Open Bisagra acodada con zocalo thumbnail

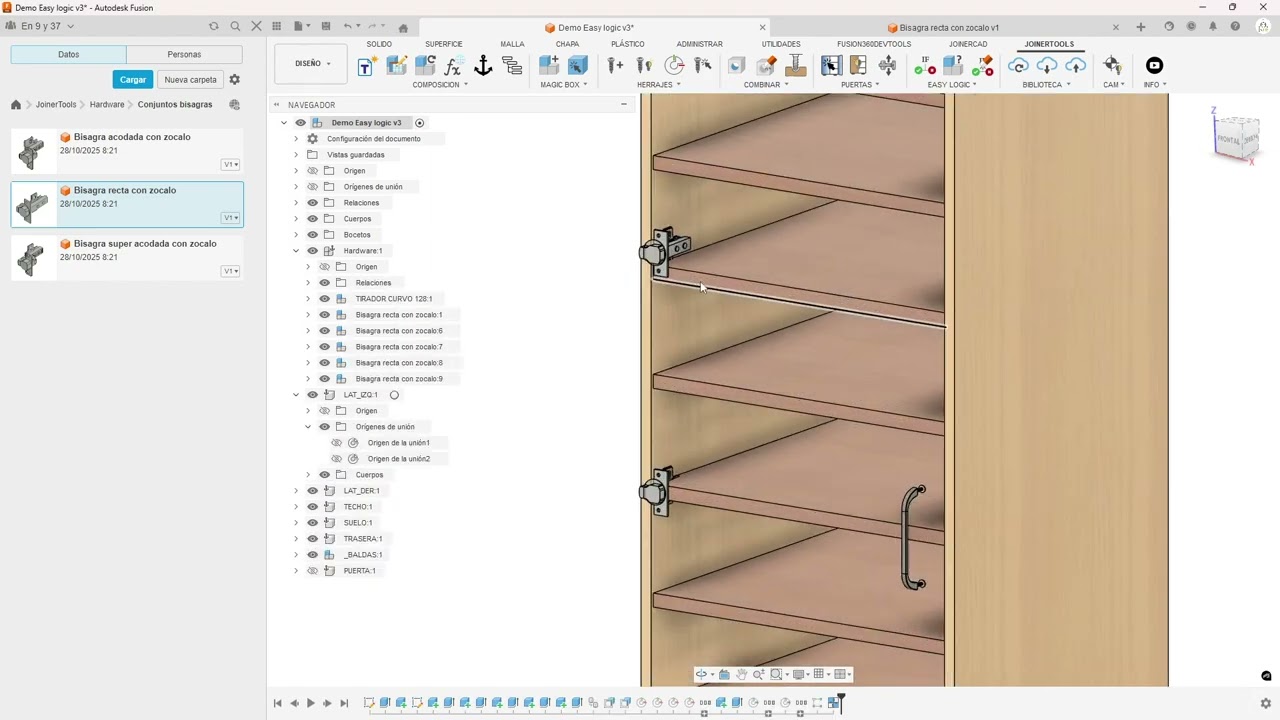[31, 151]
